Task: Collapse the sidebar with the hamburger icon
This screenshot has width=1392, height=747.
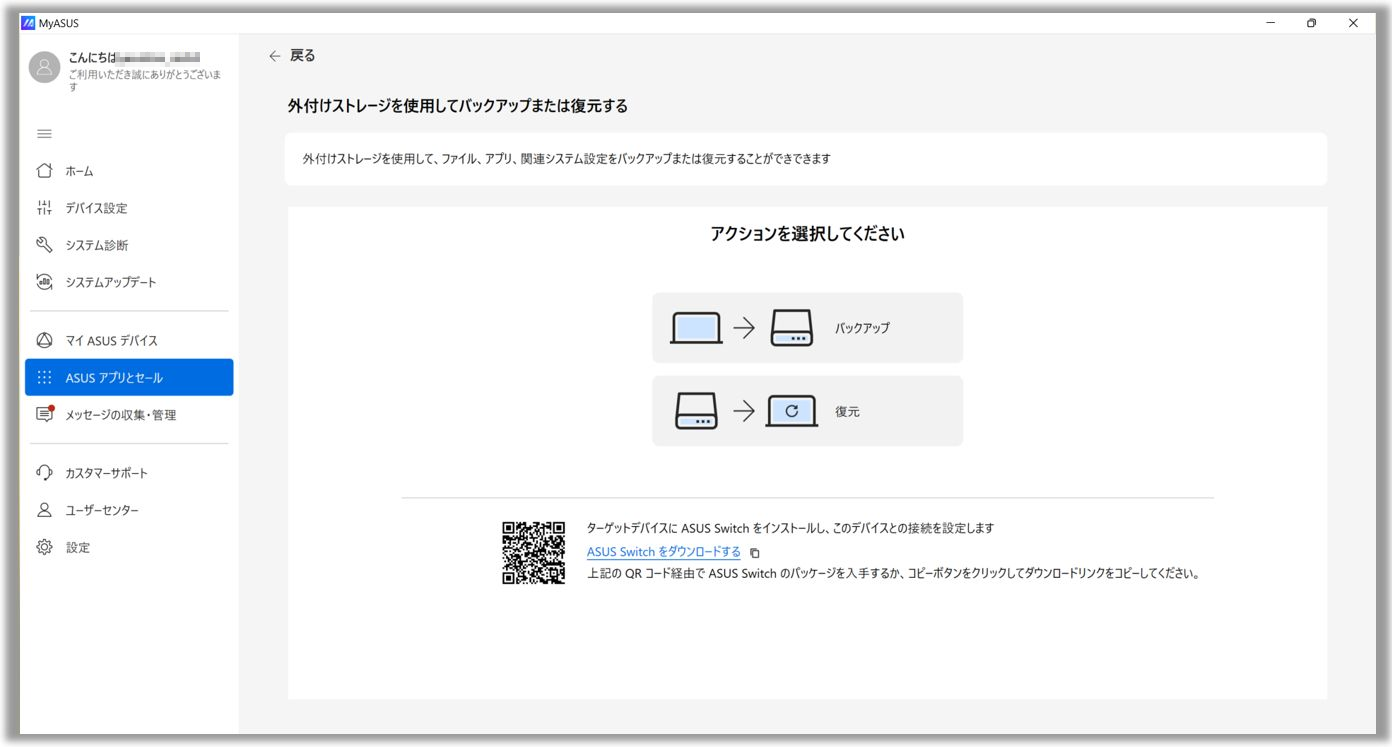Action: [44, 134]
